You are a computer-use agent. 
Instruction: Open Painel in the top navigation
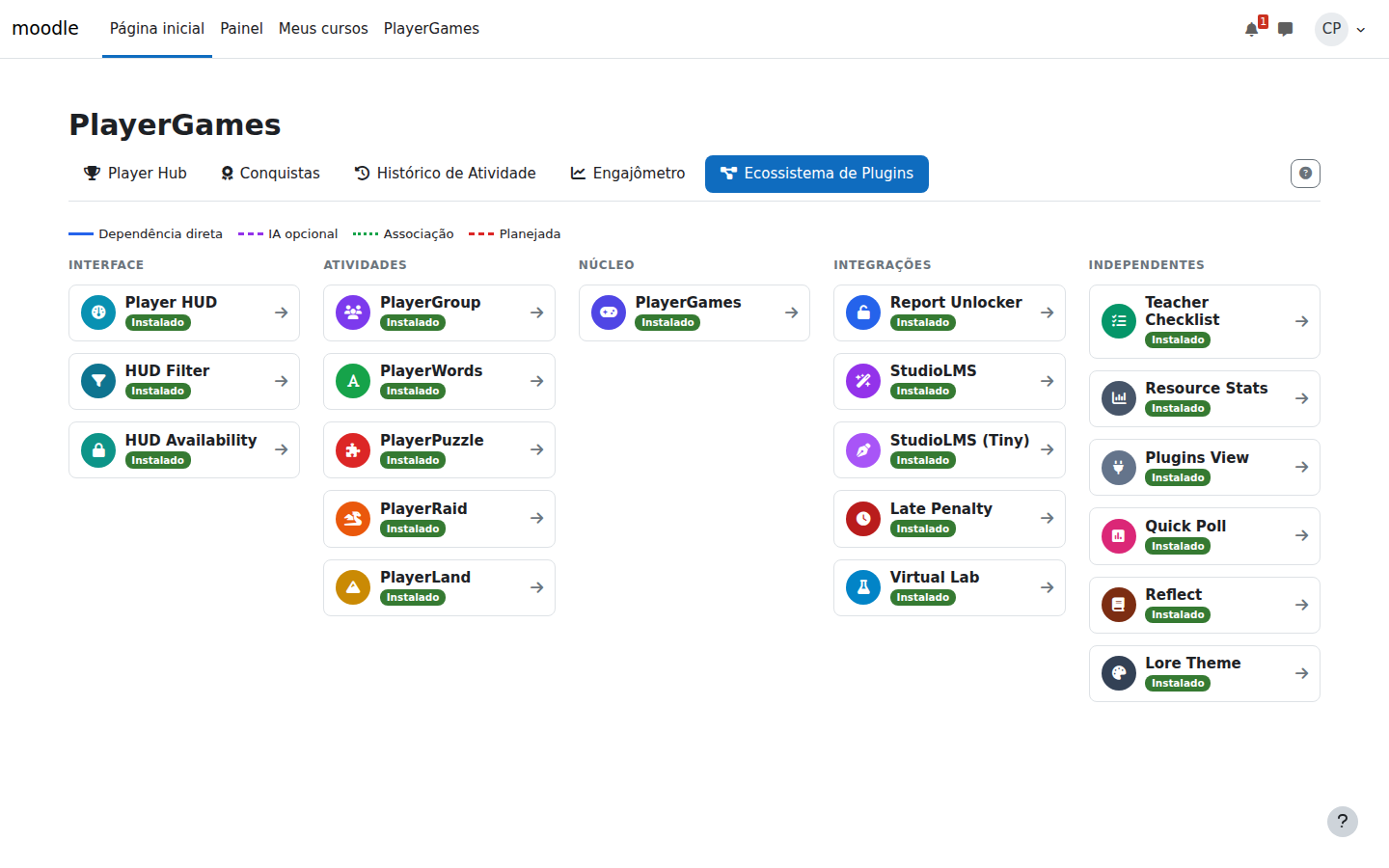point(241,29)
